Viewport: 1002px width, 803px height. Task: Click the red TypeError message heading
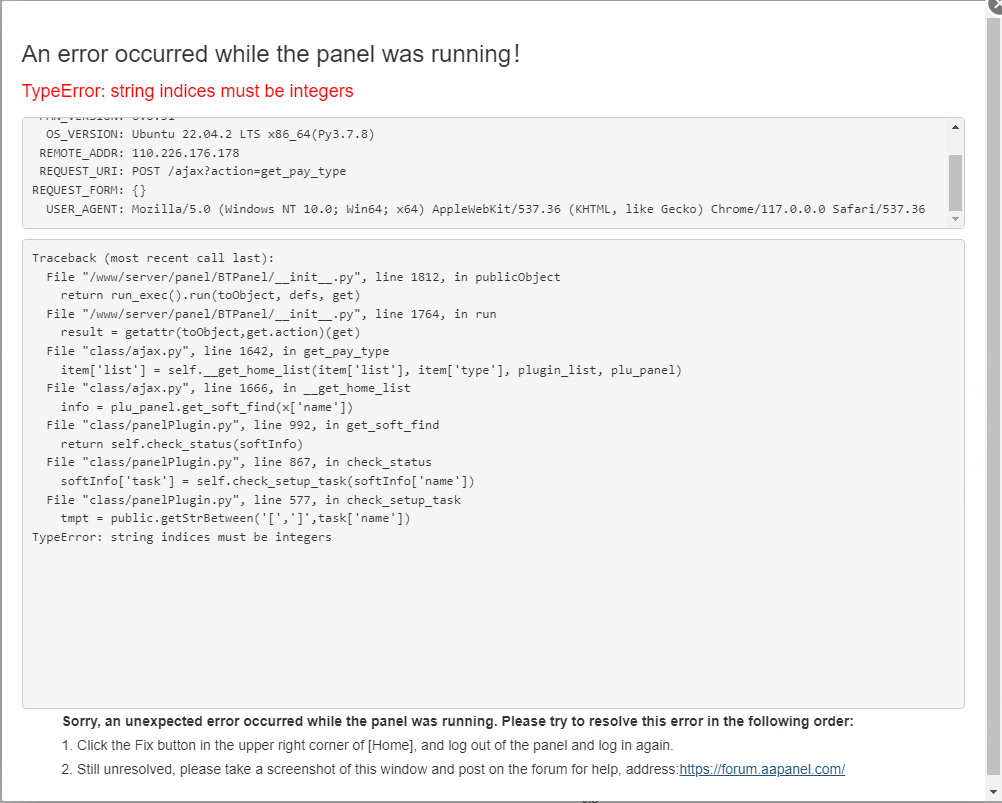(187, 91)
